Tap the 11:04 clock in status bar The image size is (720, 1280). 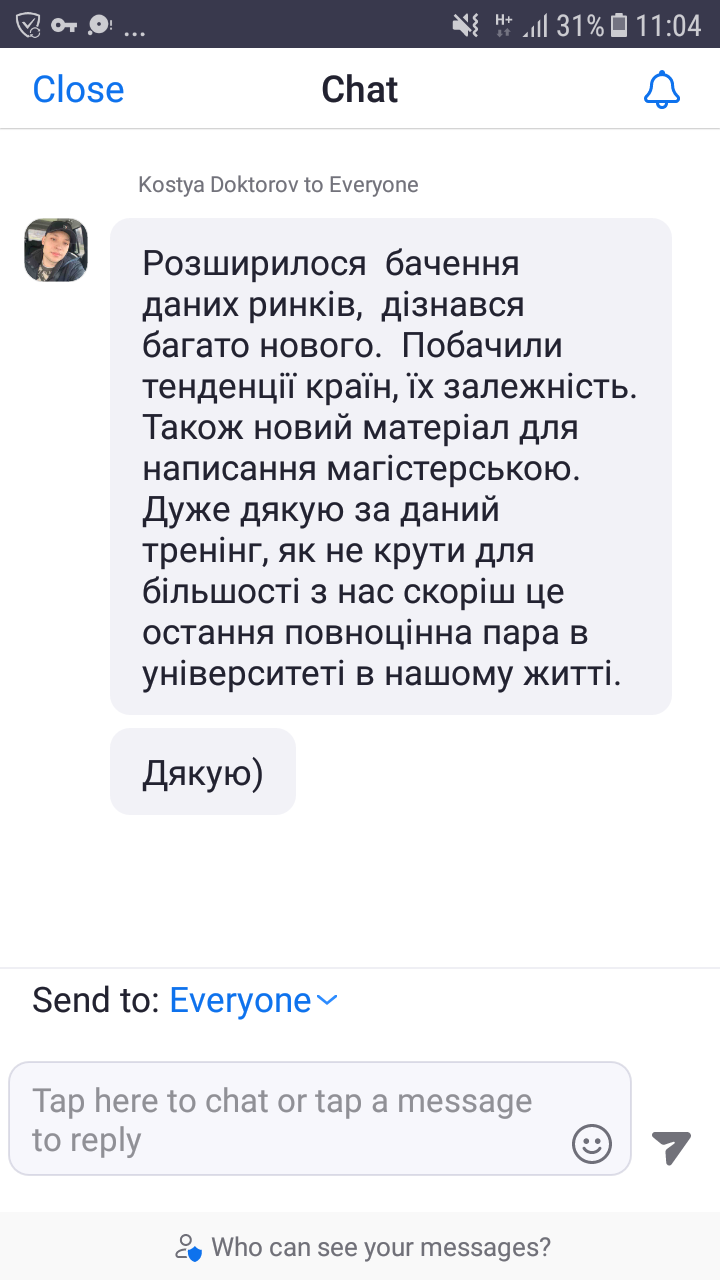tap(668, 25)
